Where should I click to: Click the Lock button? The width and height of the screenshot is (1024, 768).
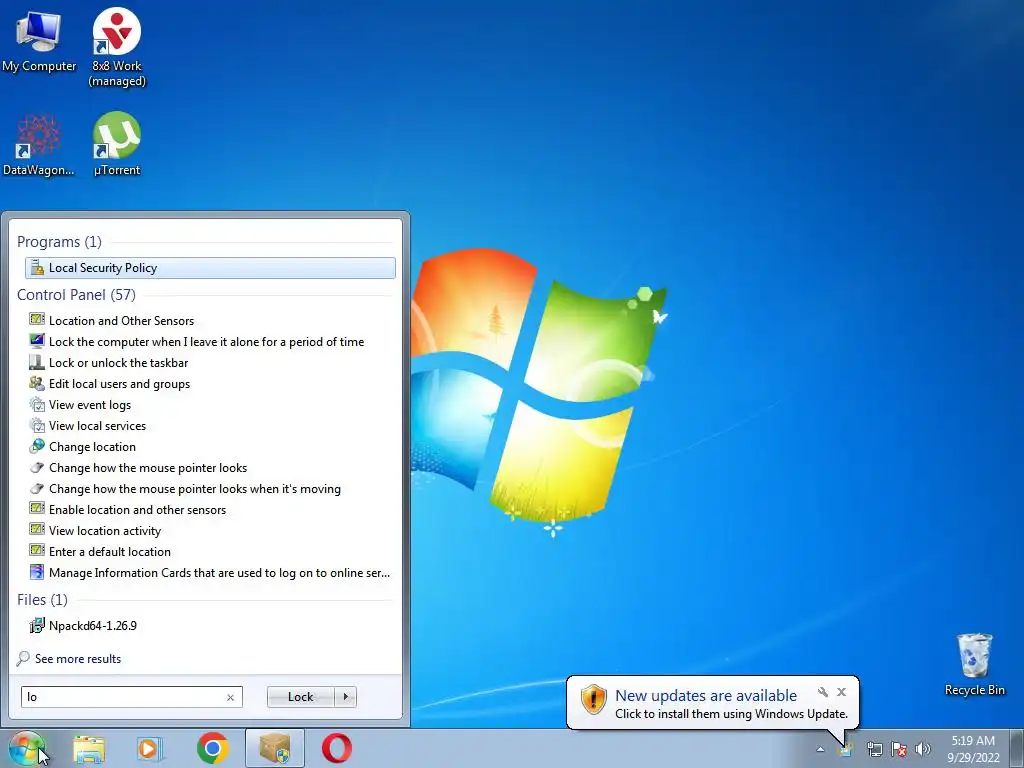(x=300, y=697)
